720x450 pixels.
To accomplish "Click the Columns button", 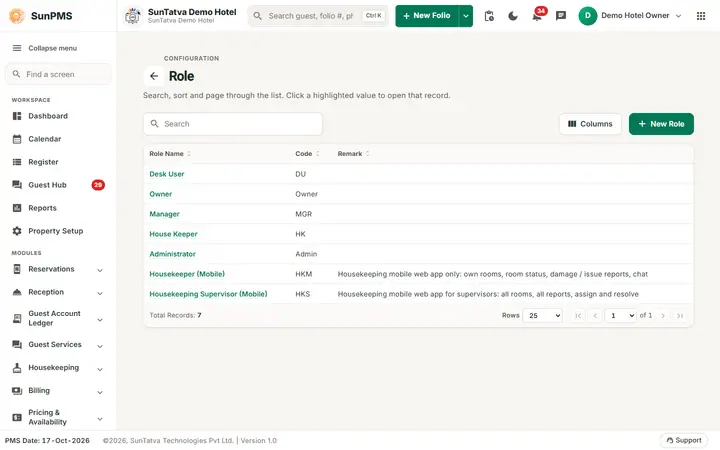I will click(x=590, y=124).
